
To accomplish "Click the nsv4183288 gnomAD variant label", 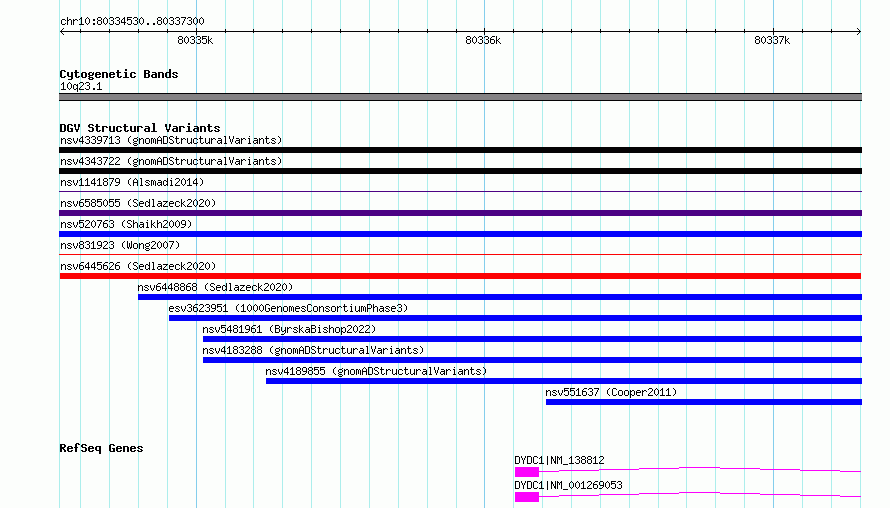I will pyautogui.click(x=313, y=350).
